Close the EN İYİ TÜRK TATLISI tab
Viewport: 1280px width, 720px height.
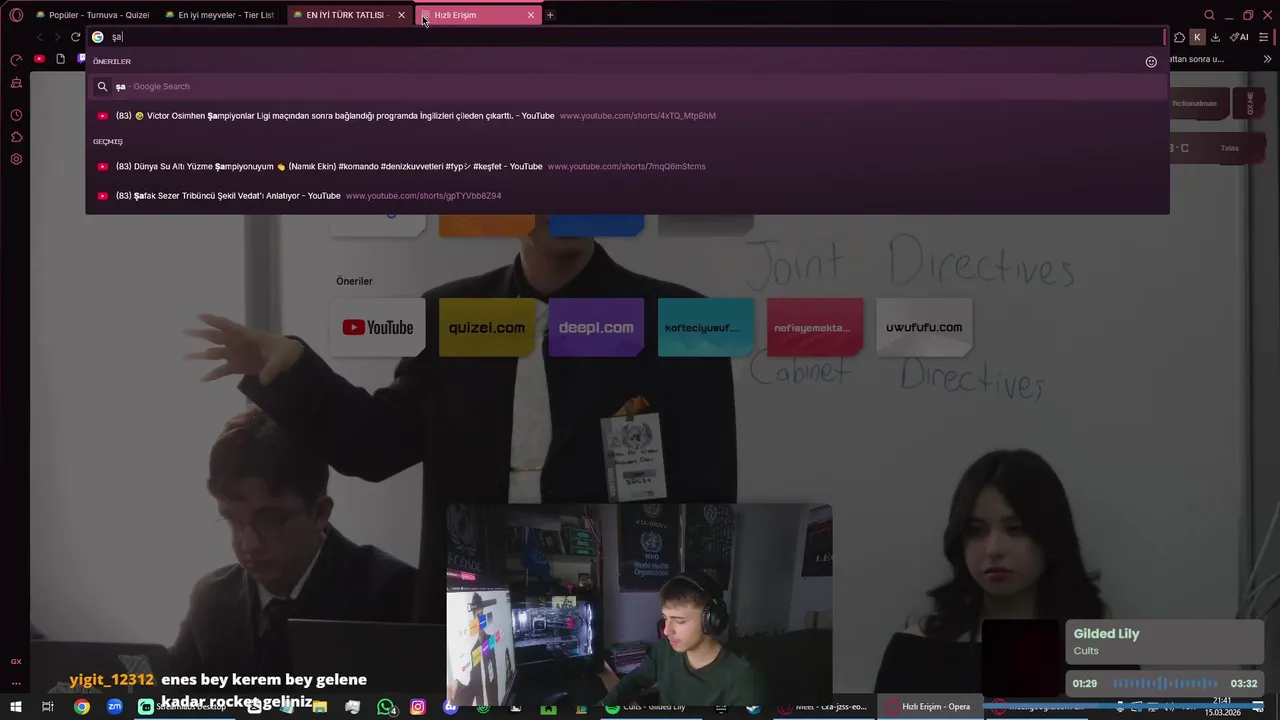pos(402,15)
